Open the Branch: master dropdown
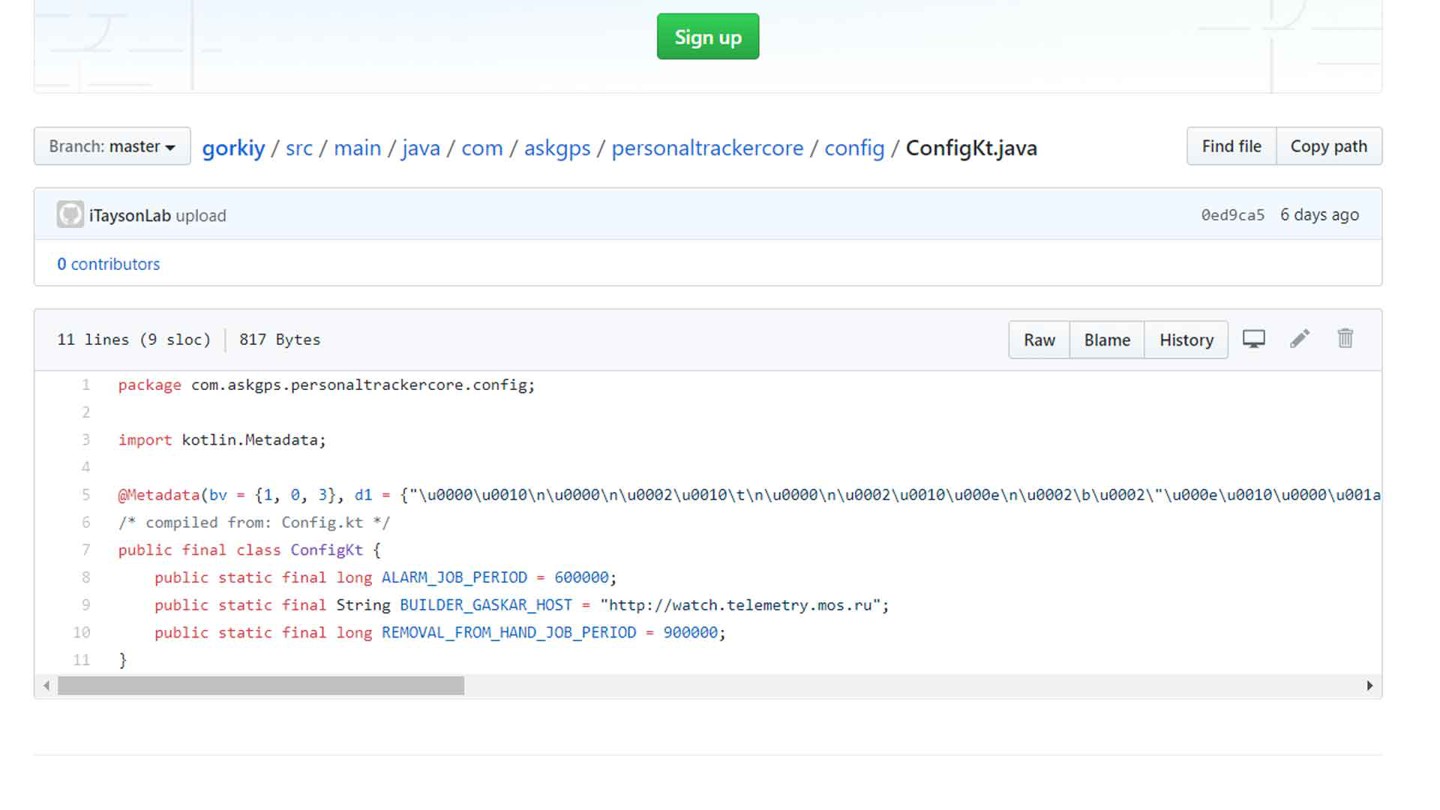 coord(112,146)
